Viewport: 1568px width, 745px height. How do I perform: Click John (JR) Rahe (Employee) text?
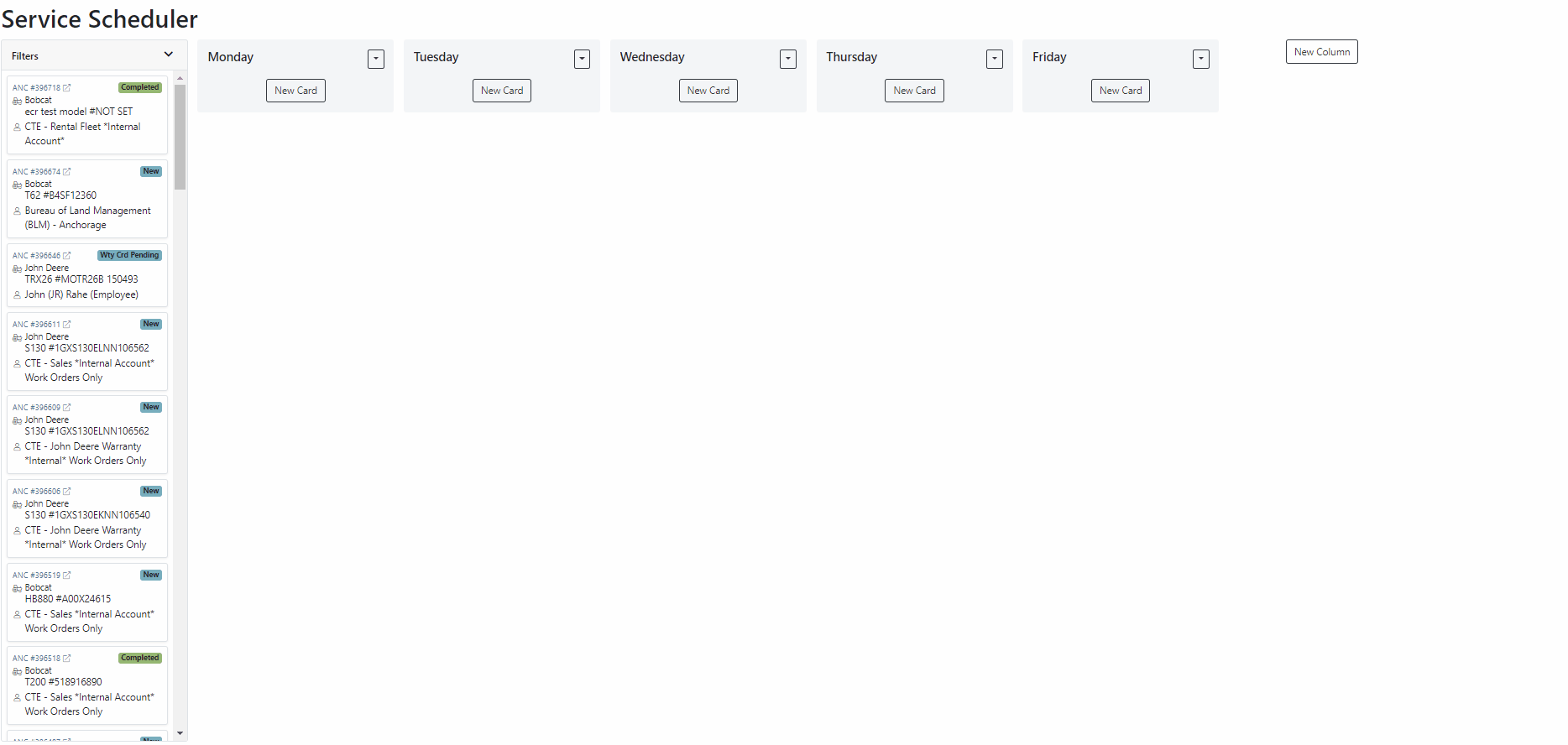(81, 294)
